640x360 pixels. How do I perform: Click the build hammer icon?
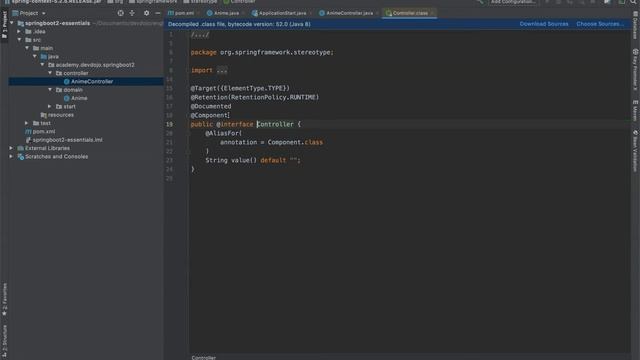click(x=480, y=2)
